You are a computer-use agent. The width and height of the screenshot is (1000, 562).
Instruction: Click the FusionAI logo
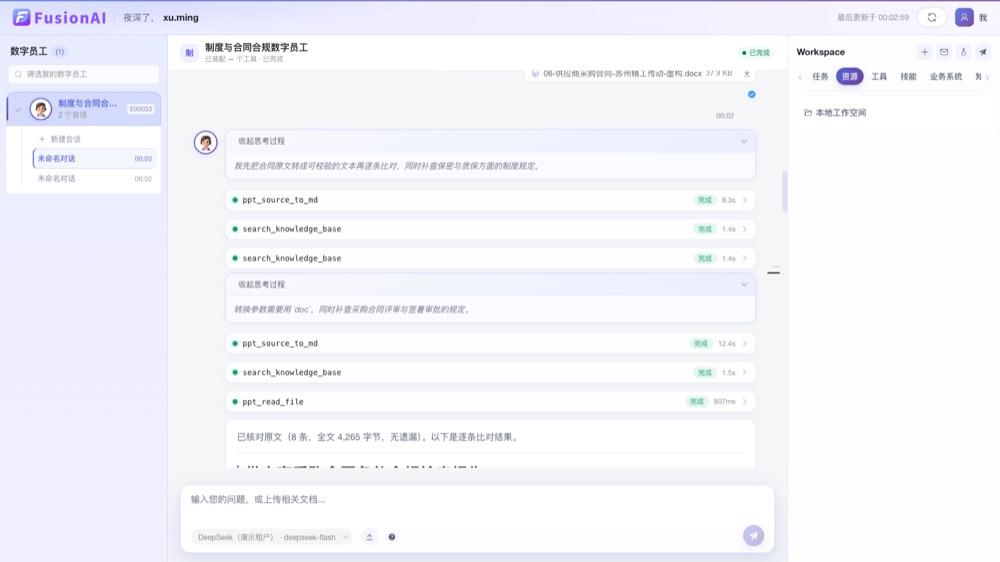click(59, 17)
